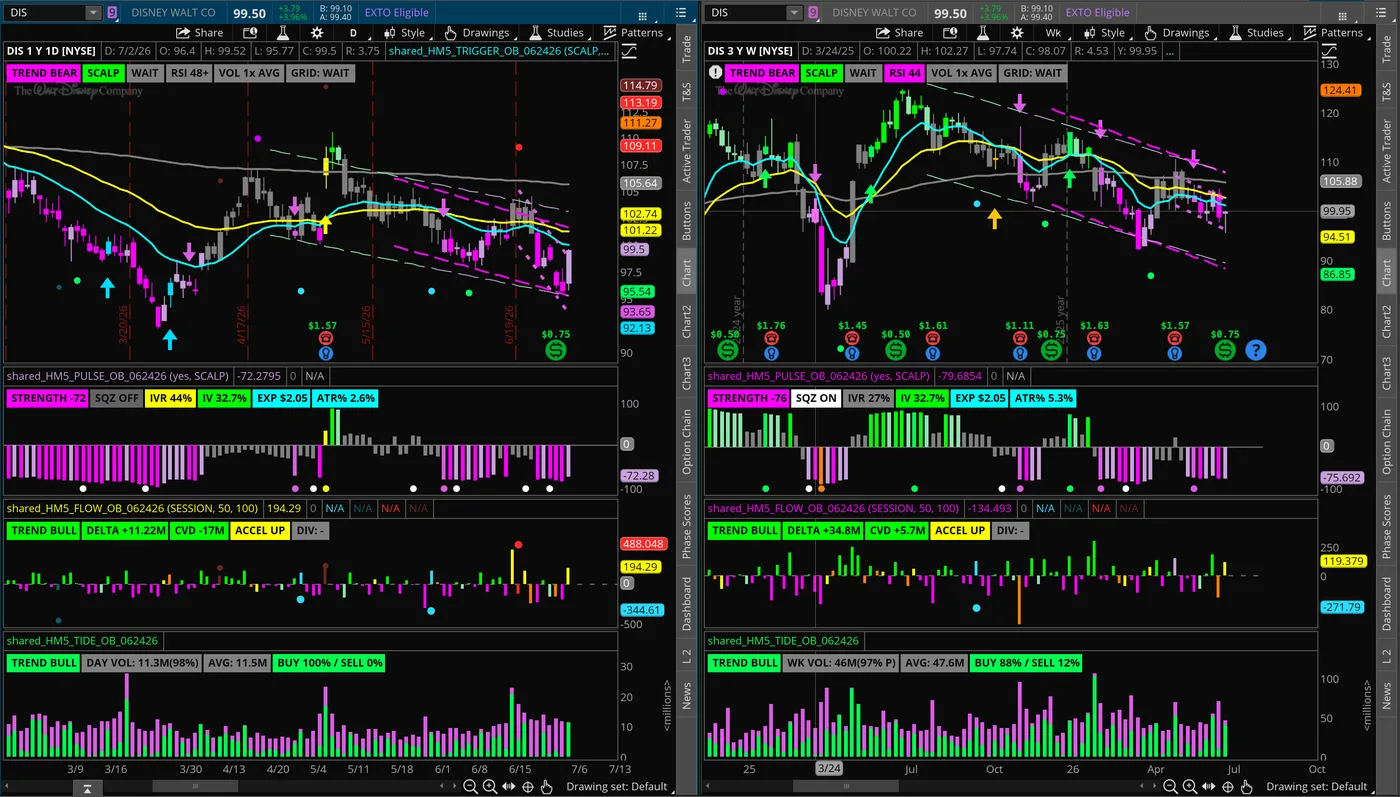1400x797 pixels.
Task: Click the ACCEL UP label in left flow panel
Action: (x=260, y=530)
